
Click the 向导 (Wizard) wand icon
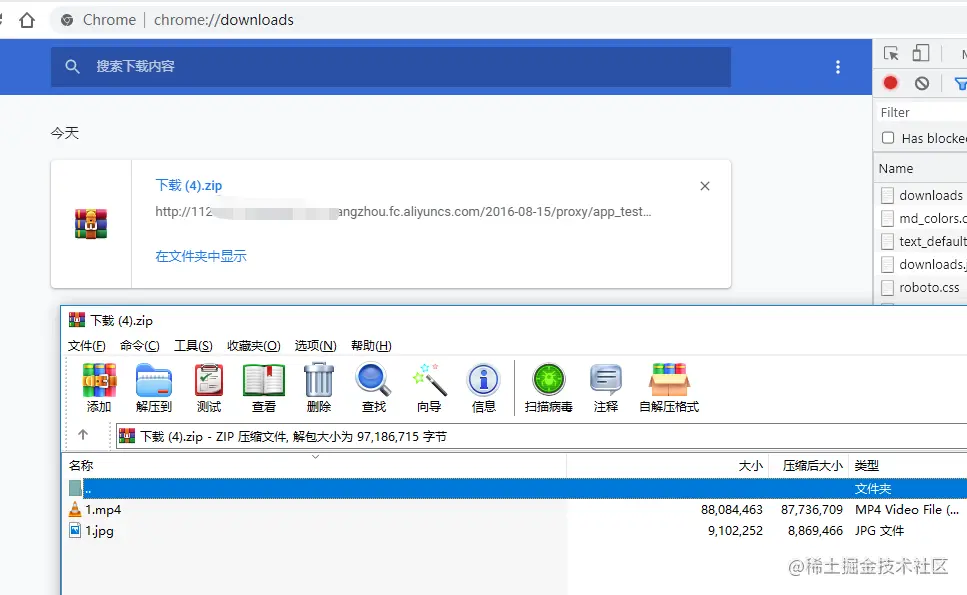[429, 387]
